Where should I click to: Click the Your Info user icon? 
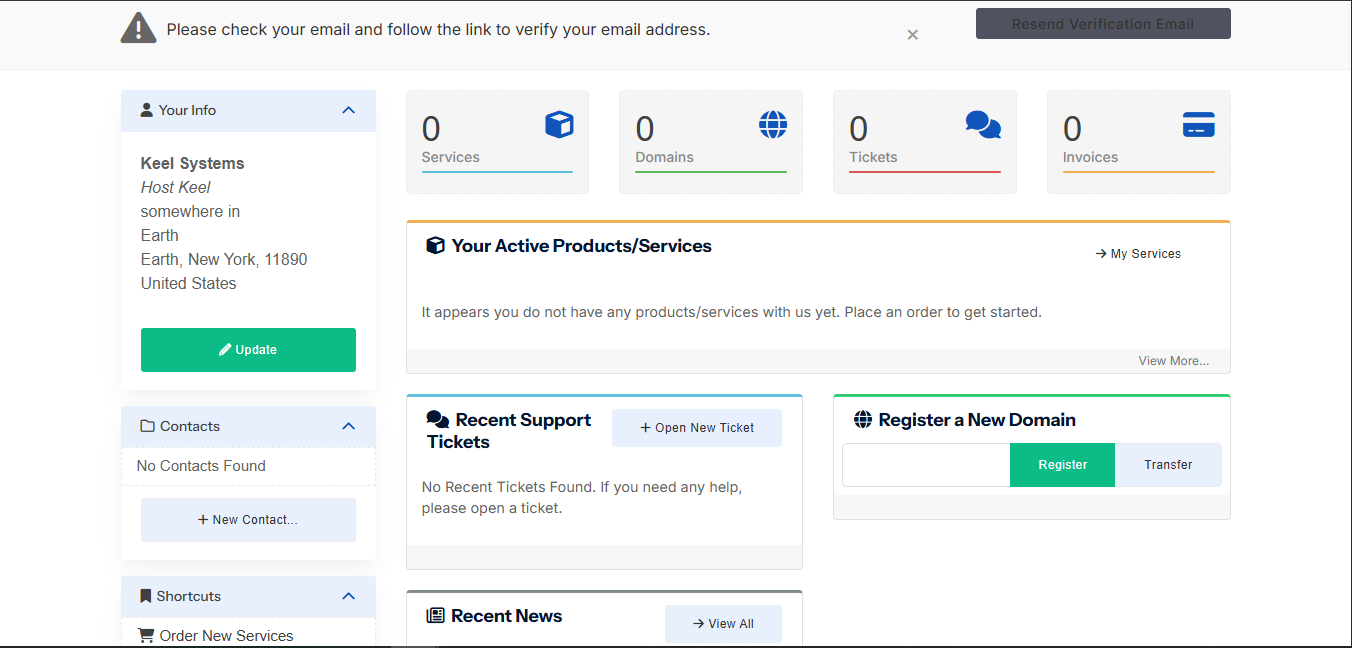(147, 110)
